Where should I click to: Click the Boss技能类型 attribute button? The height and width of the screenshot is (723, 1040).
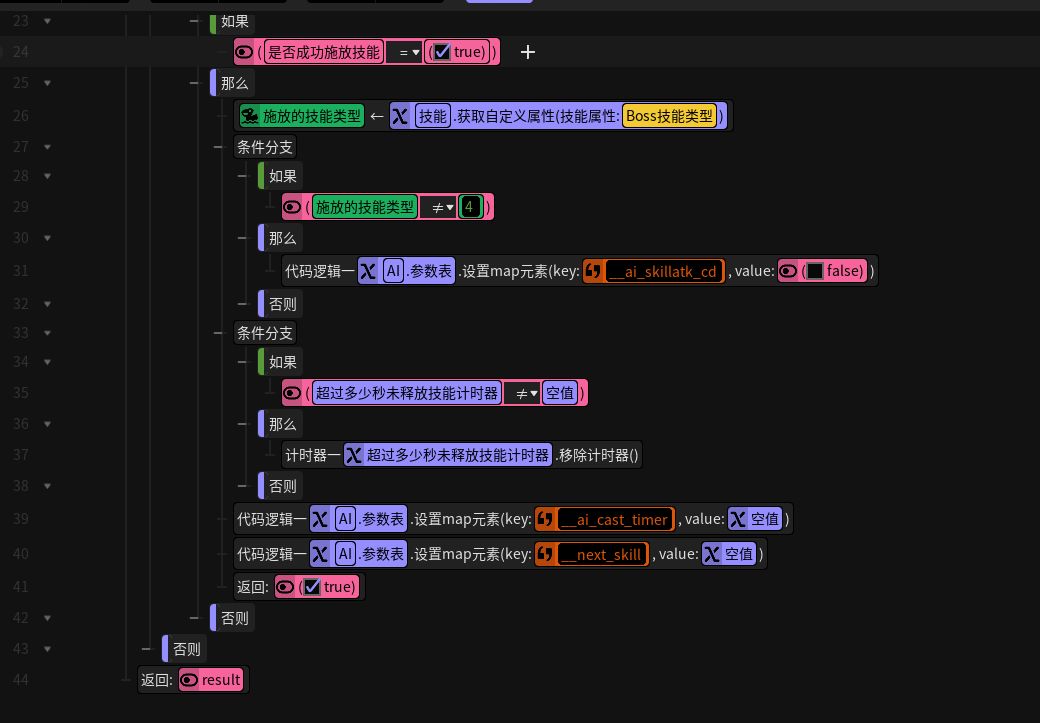(x=669, y=116)
